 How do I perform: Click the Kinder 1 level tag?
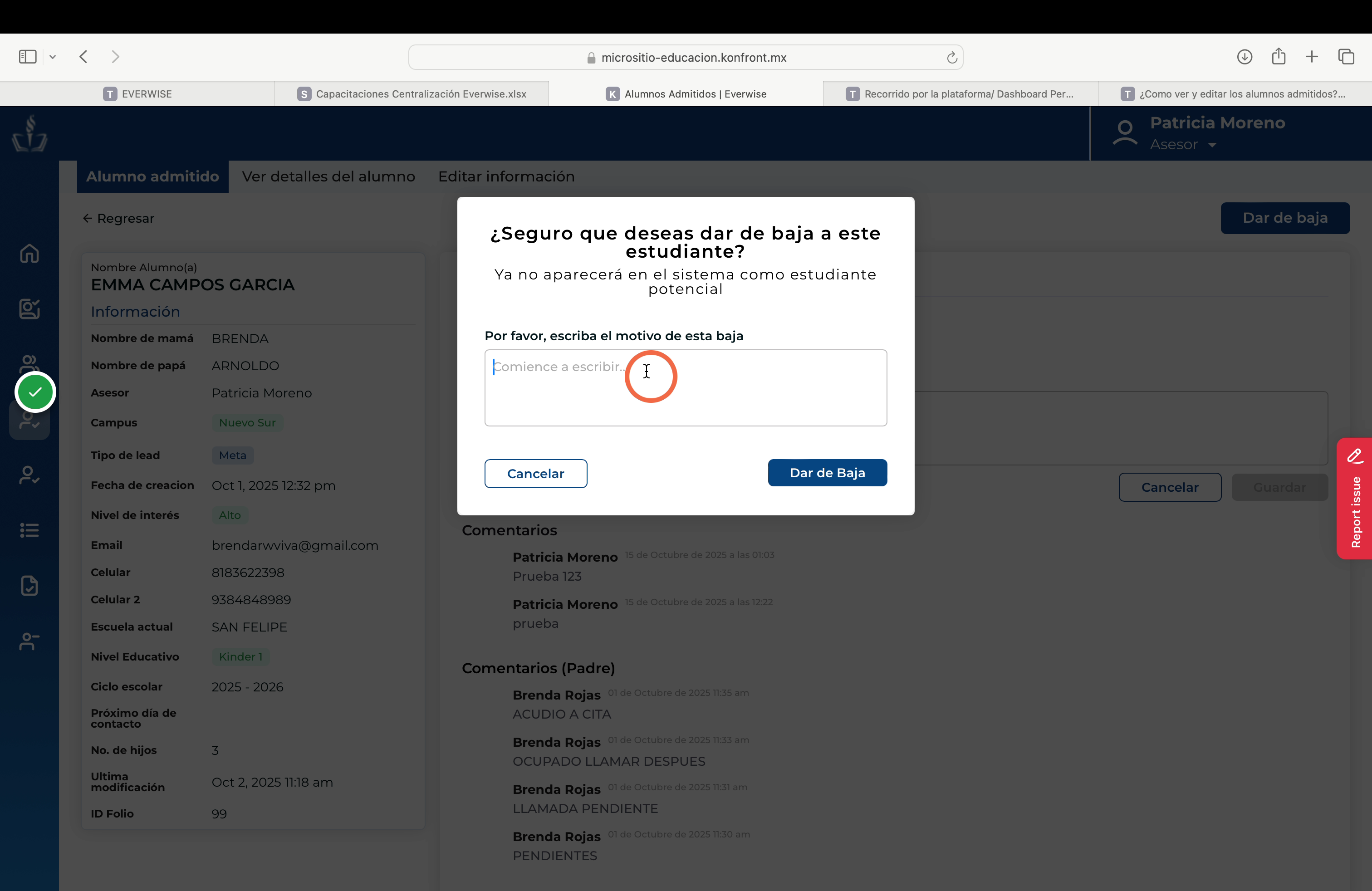pos(240,657)
